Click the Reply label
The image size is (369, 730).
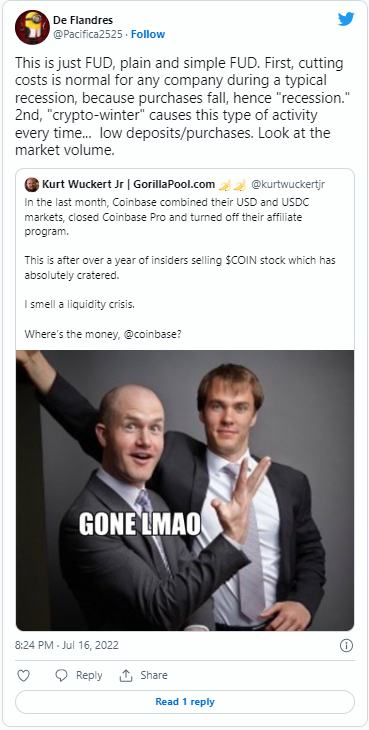click(x=89, y=676)
